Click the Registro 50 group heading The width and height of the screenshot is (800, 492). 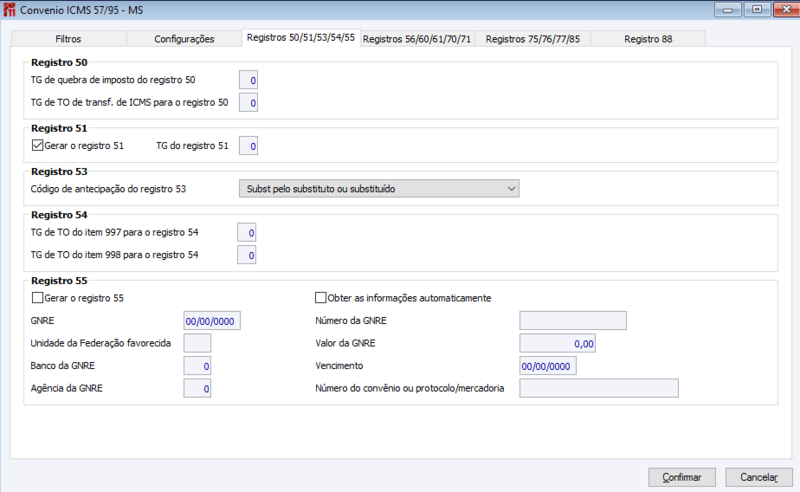pos(59,62)
